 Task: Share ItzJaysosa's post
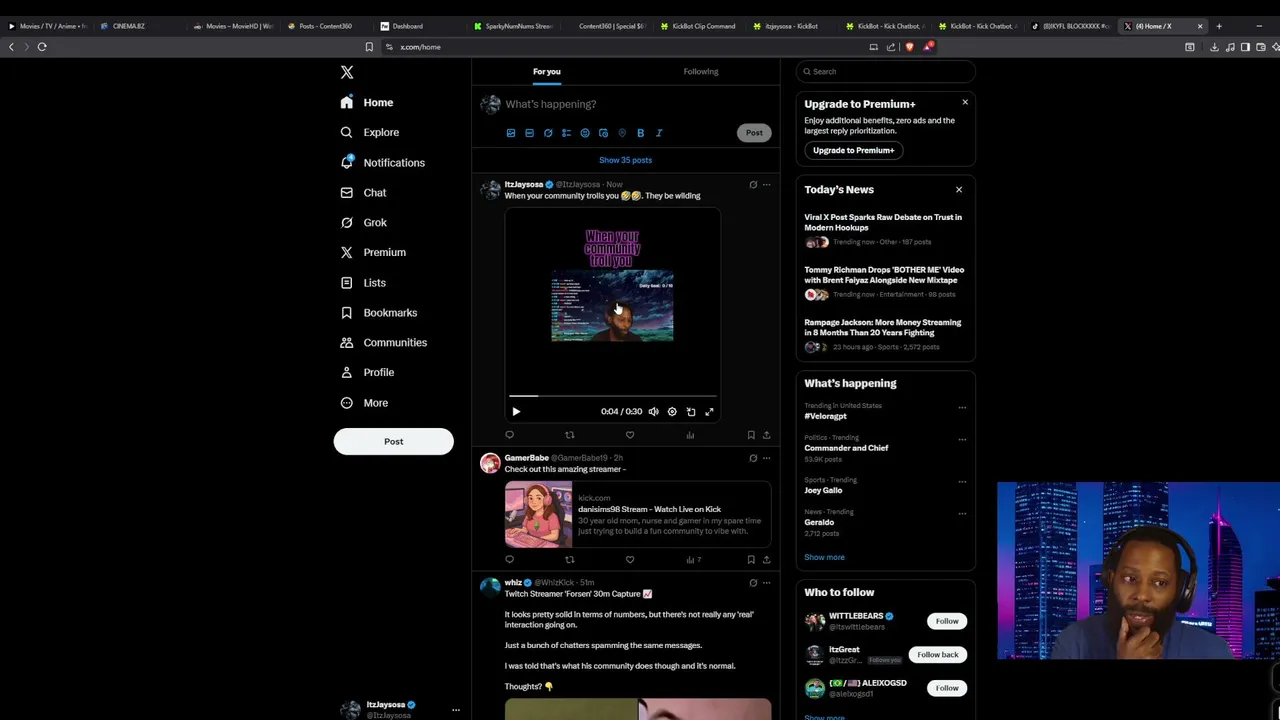(x=767, y=435)
